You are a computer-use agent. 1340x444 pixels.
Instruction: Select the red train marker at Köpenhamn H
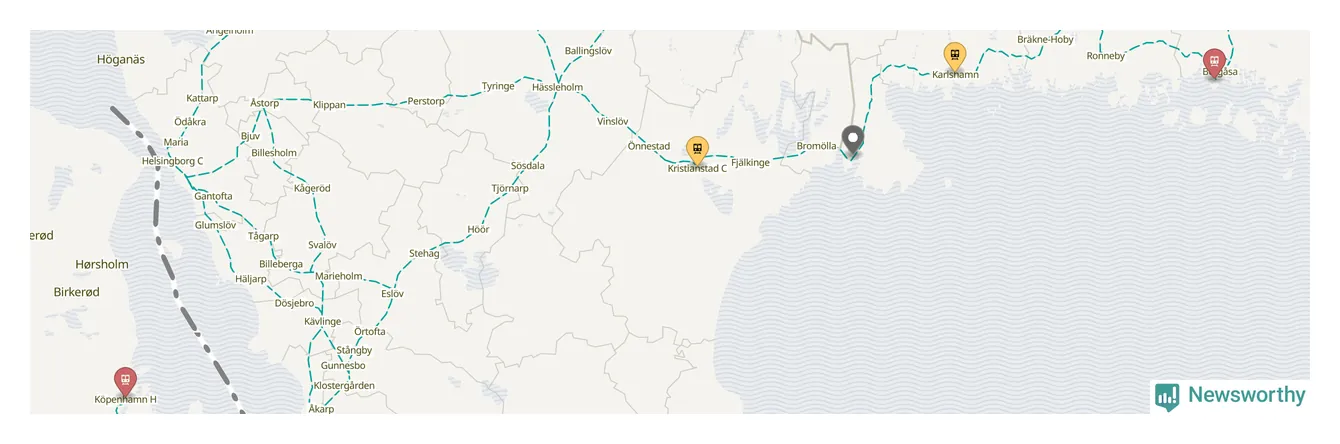125,381
